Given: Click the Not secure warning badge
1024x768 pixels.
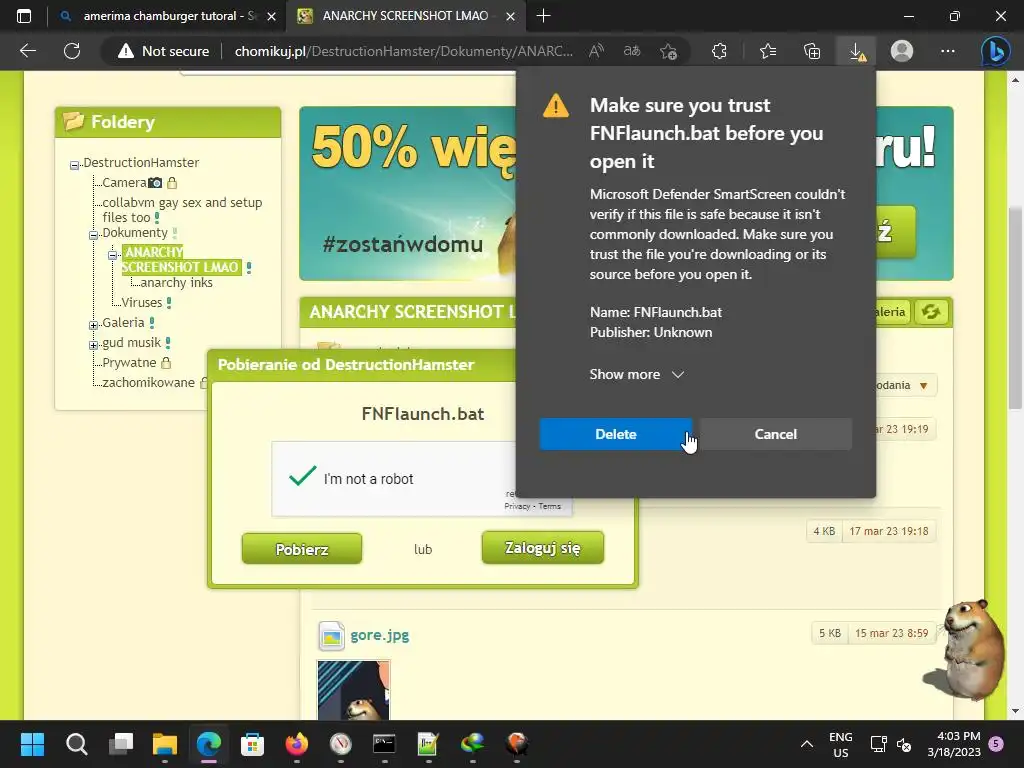Looking at the screenshot, I should coord(163,51).
